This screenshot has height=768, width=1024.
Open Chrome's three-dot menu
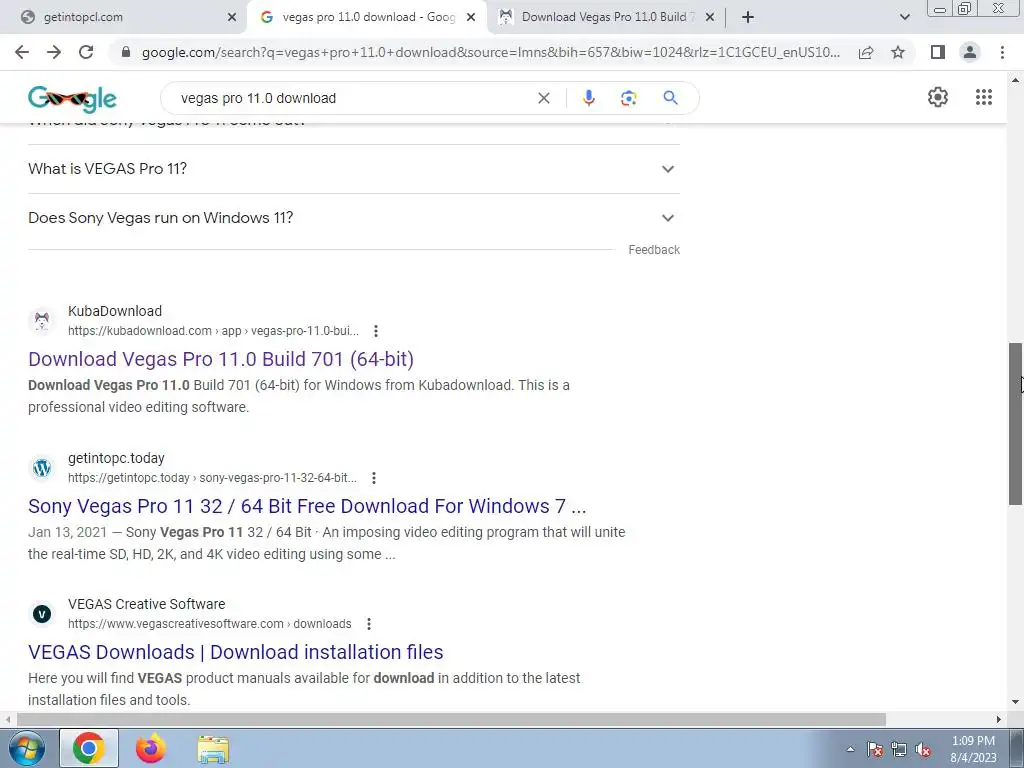(1002, 52)
